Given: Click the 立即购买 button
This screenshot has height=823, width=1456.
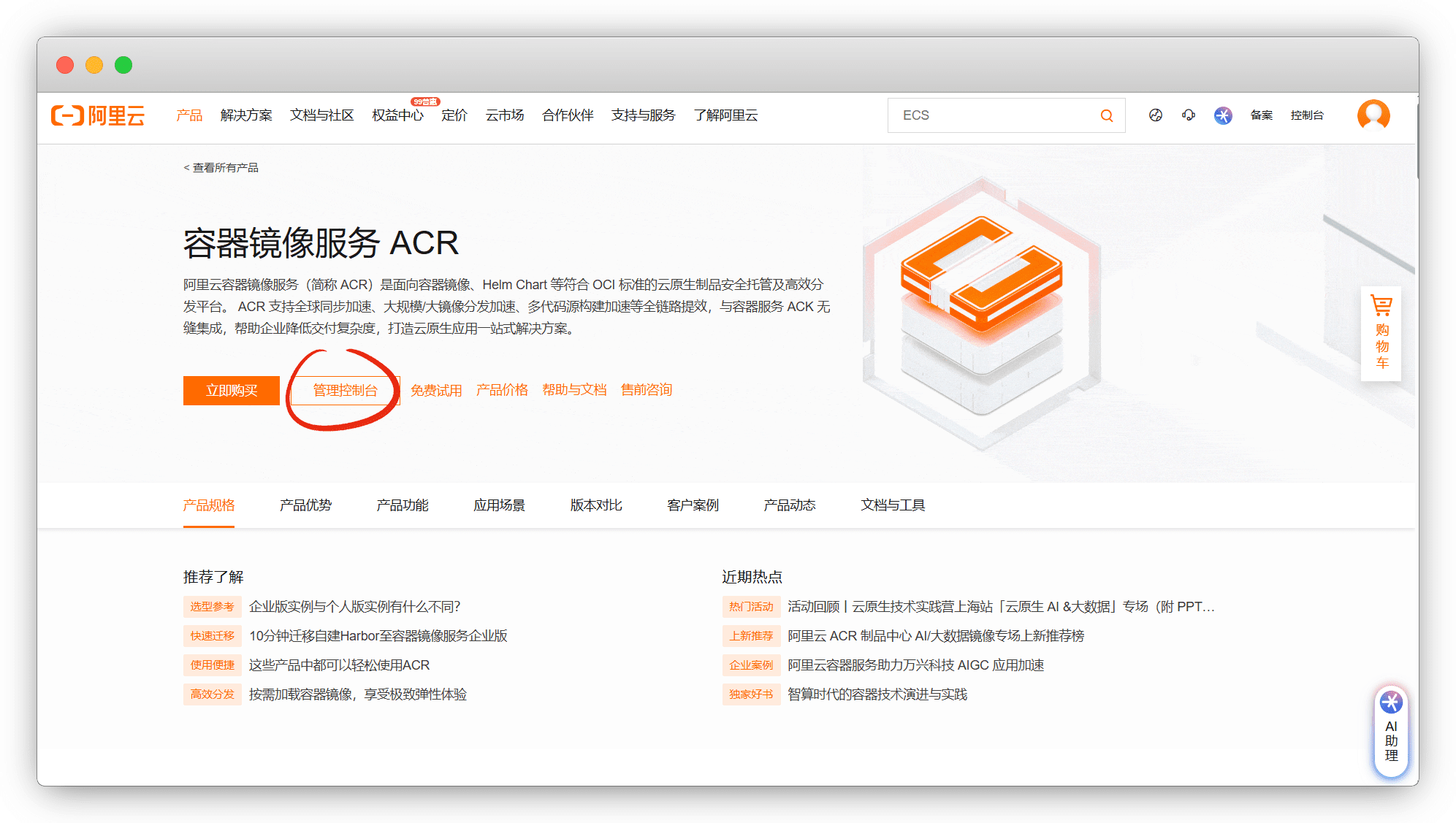Looking at the screenshot, I should pyautogui.click(x=232, y=391).
